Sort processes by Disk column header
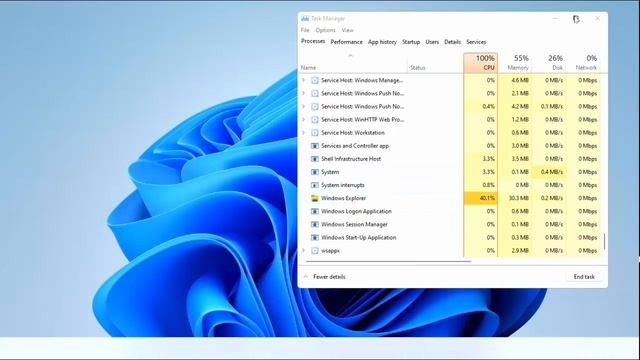Screen dimensions: 640x360 coord(549,63)
